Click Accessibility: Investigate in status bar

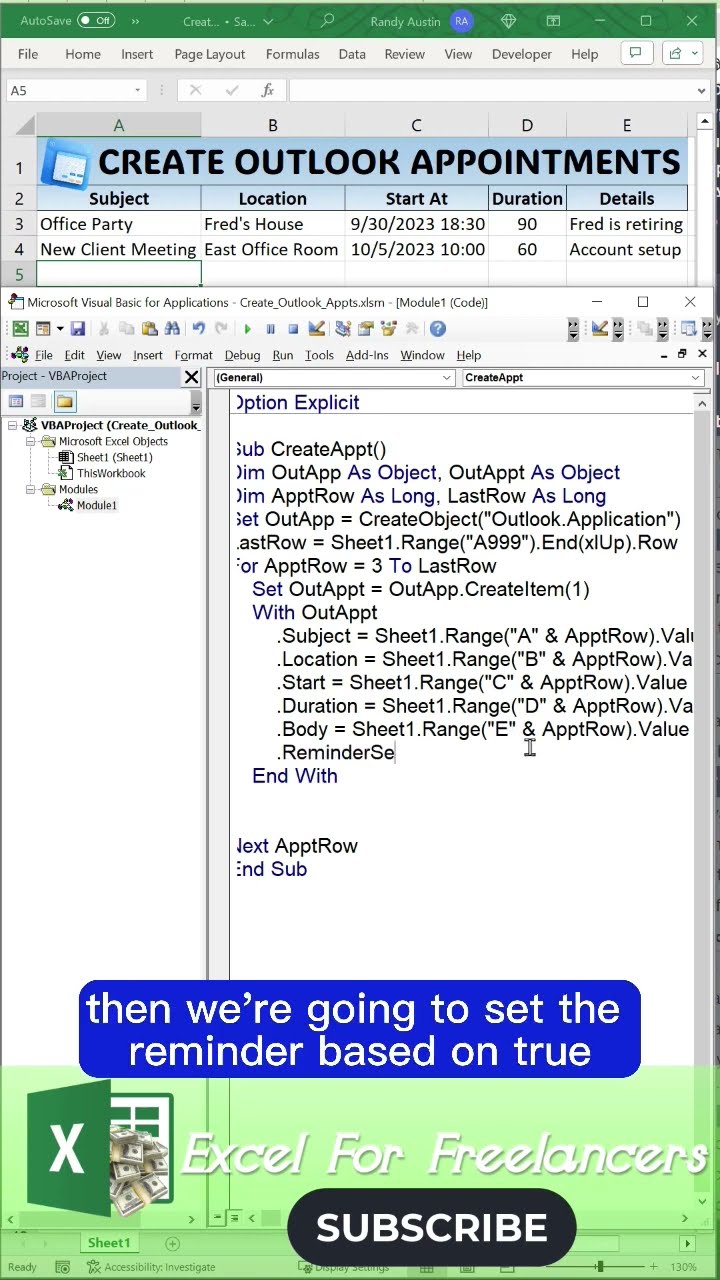tap(150, 1267)
